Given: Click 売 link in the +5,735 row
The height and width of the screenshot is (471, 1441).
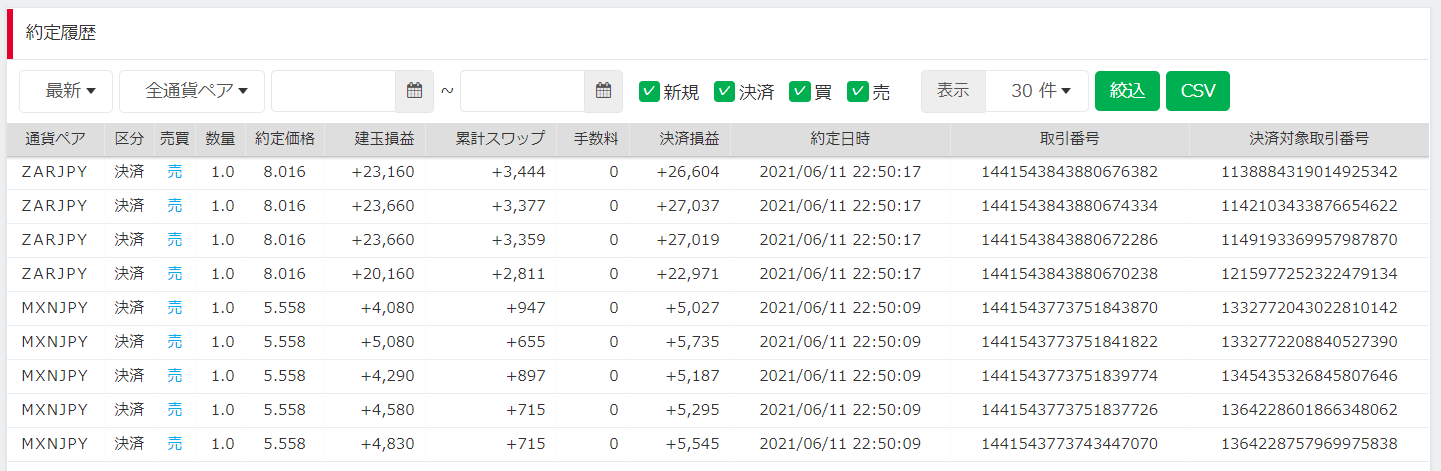Looking at the screenshot, I should (175, 342).
